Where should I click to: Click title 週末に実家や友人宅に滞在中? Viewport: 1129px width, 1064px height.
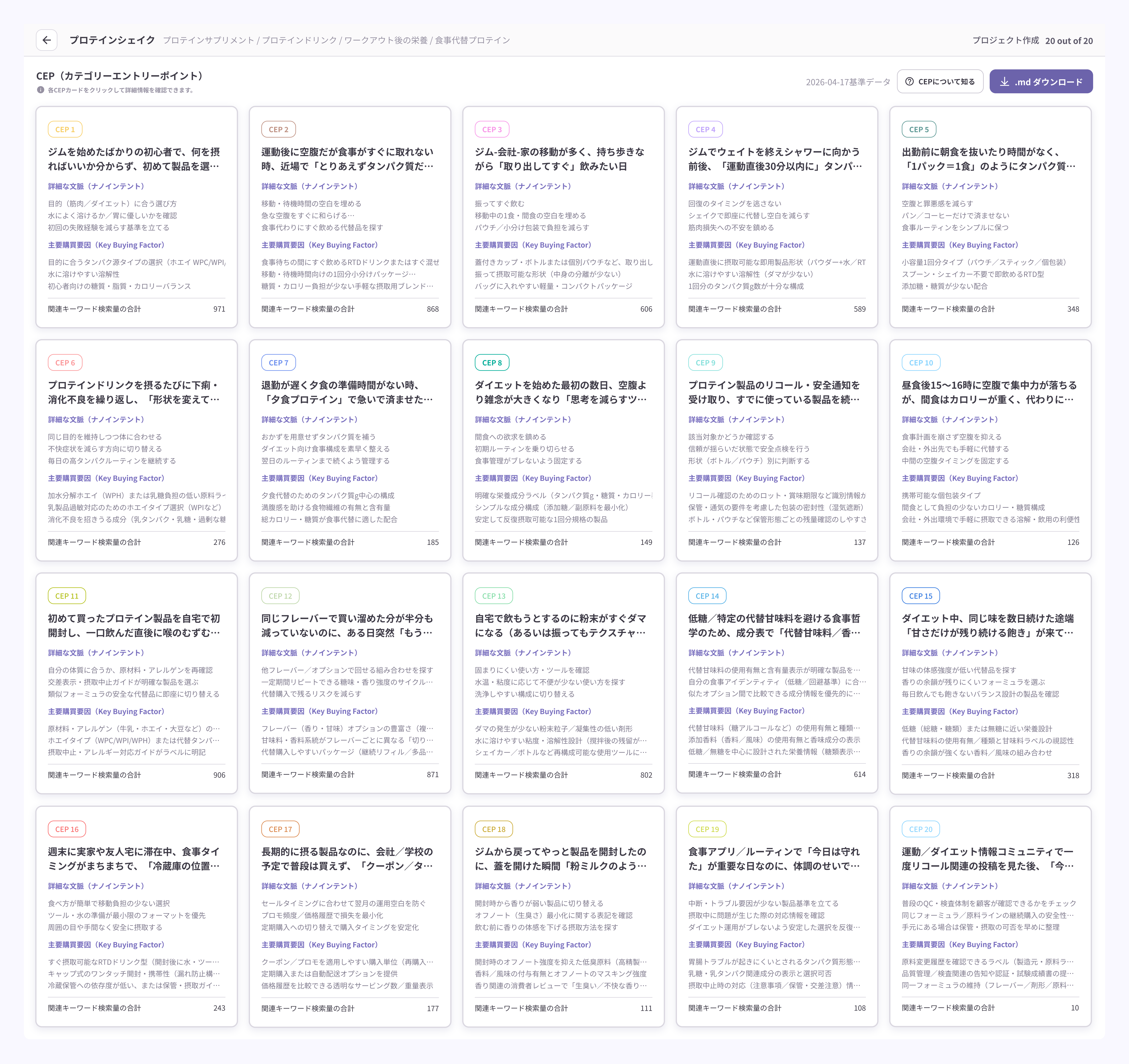coord(134,859)
